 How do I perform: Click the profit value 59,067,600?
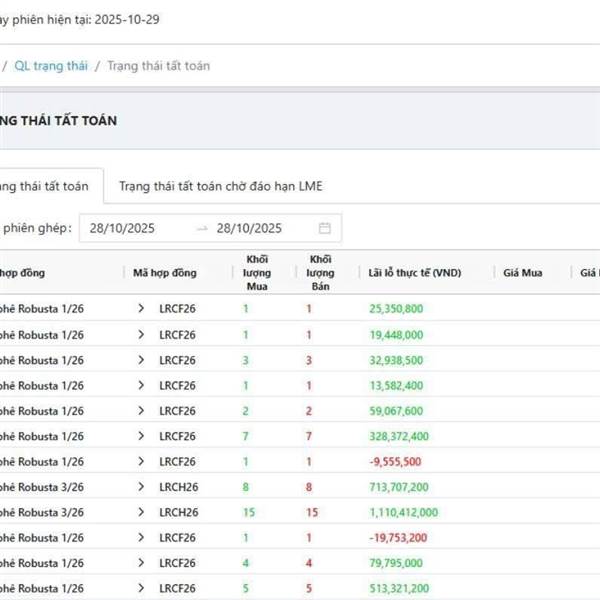[396, 411]
